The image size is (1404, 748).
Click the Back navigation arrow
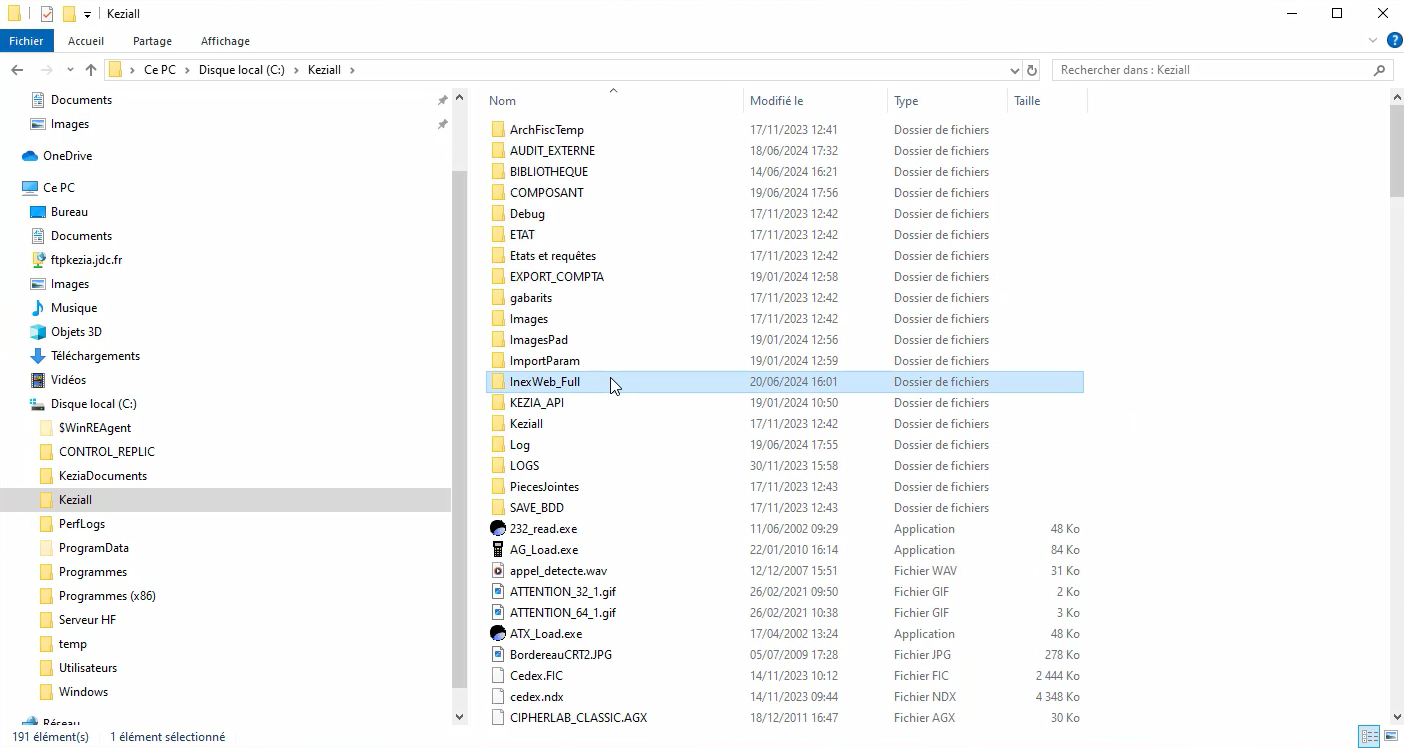coord(17,70)
